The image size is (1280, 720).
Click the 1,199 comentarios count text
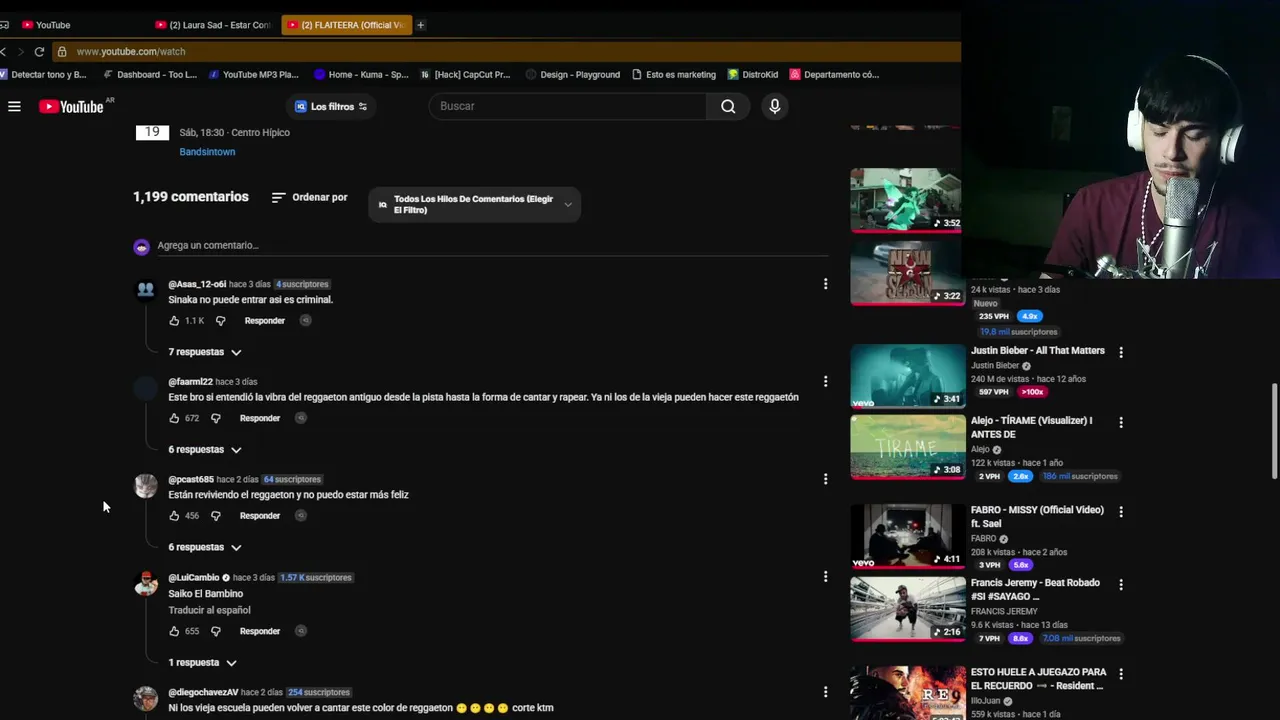pyautogui.click(x=191, y=197)
